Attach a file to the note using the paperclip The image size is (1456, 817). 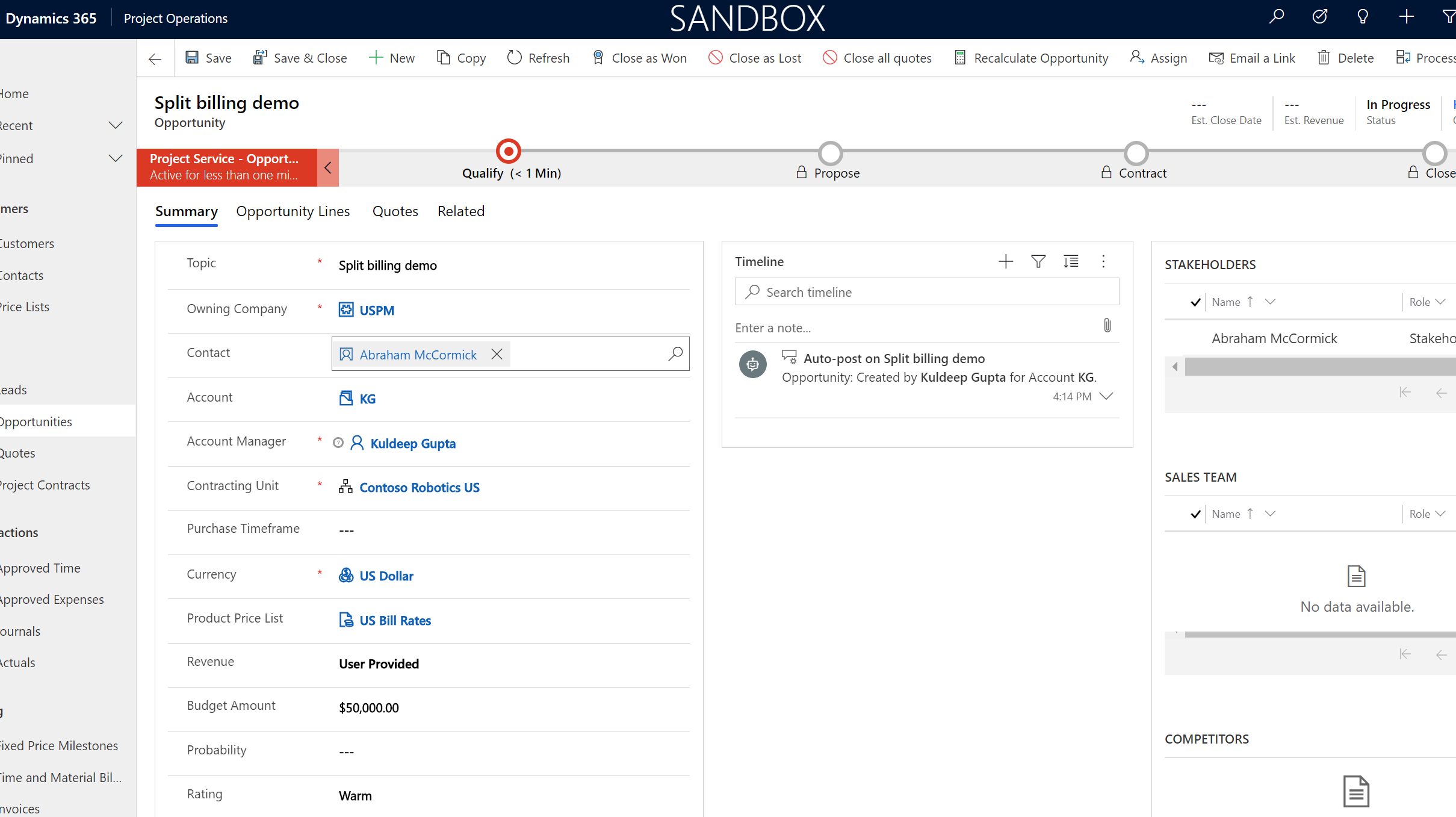[x=1107, y=326]
